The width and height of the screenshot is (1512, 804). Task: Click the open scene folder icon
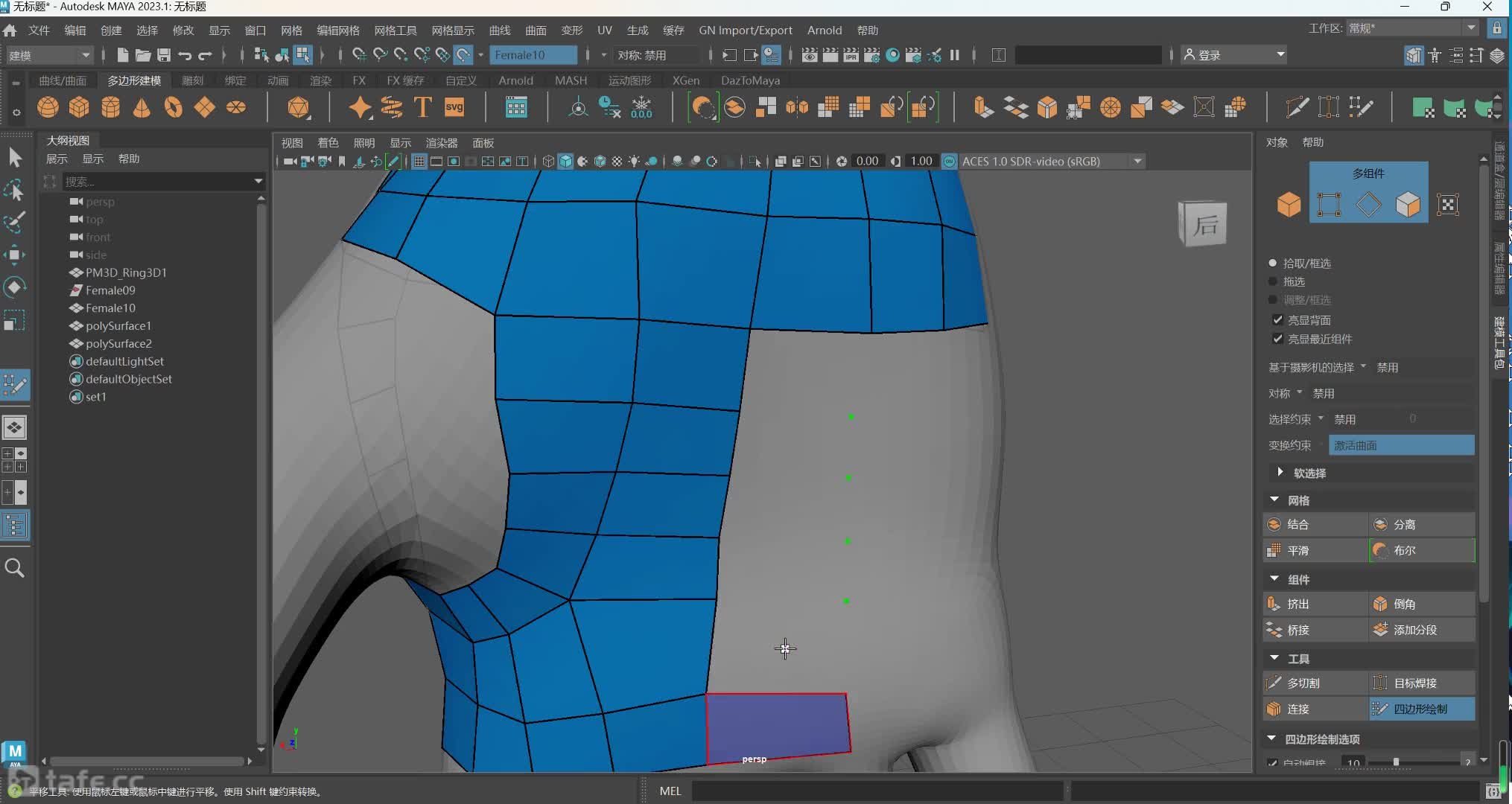click(x=143, y=54)
